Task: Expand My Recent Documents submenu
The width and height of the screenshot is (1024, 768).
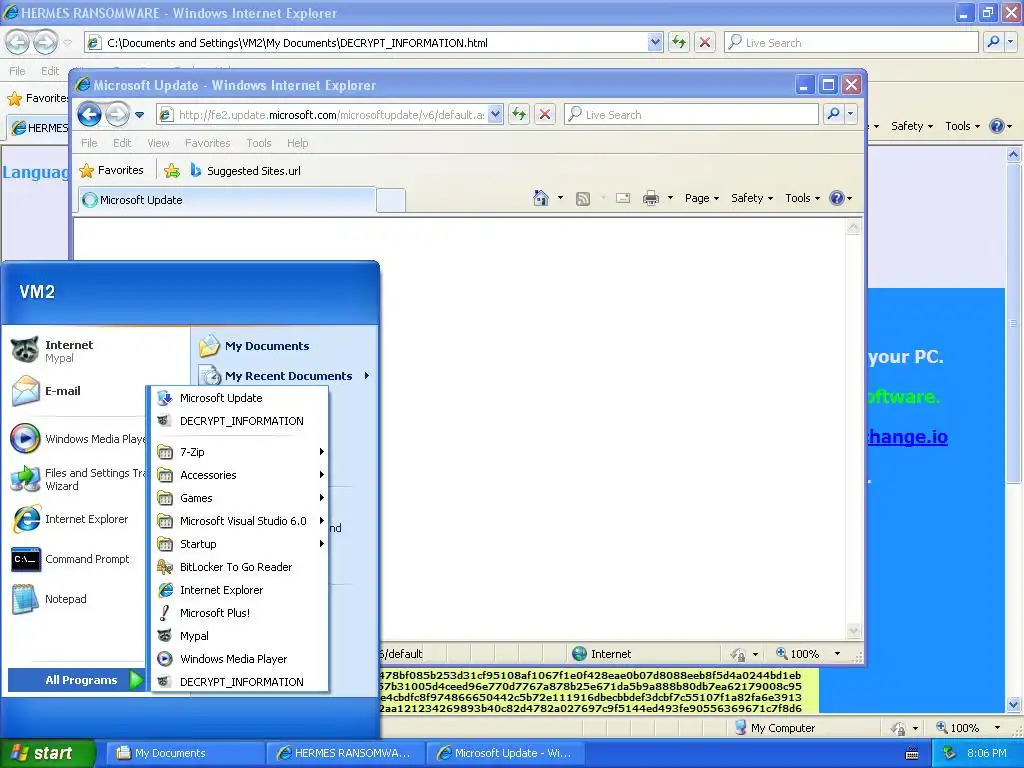Action: [x=285, y=376]
